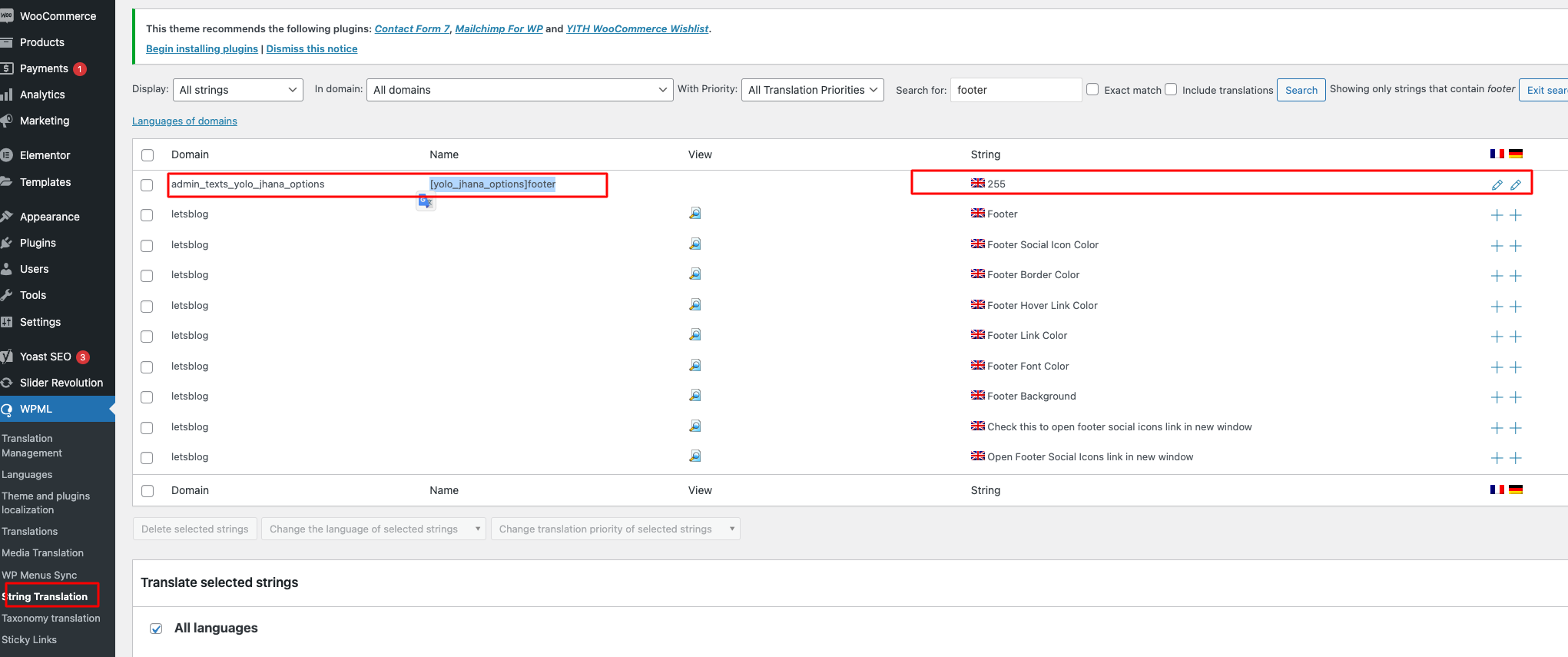
Task: Go to Plugins menu
Action: (x=38, y=243)
